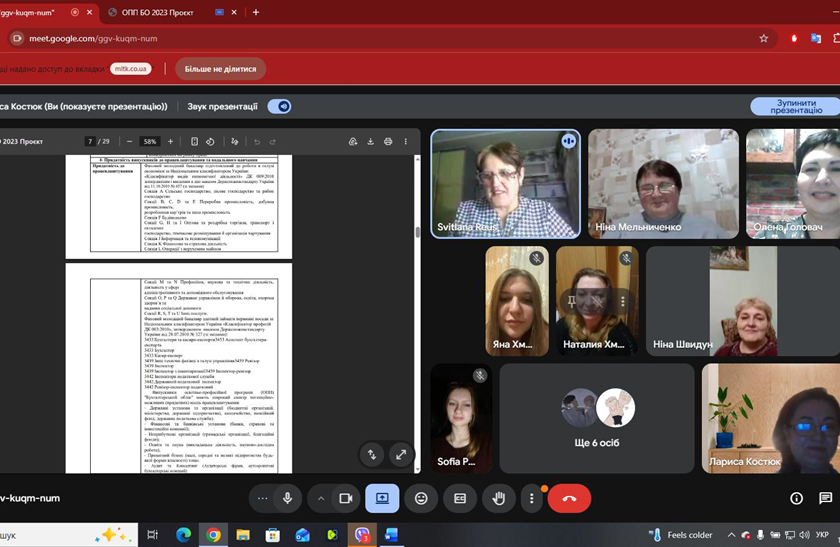Screen dimensions: 840x547
Task: Show meeting details info icon
Action: click(797, 498)
